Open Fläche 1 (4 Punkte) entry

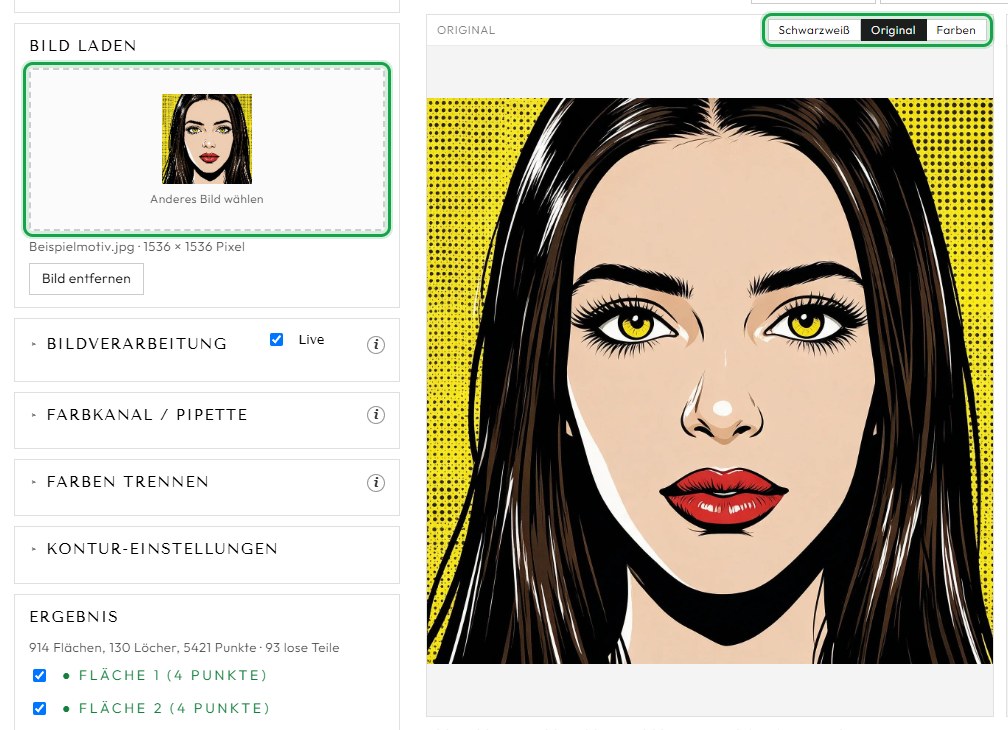172,675
